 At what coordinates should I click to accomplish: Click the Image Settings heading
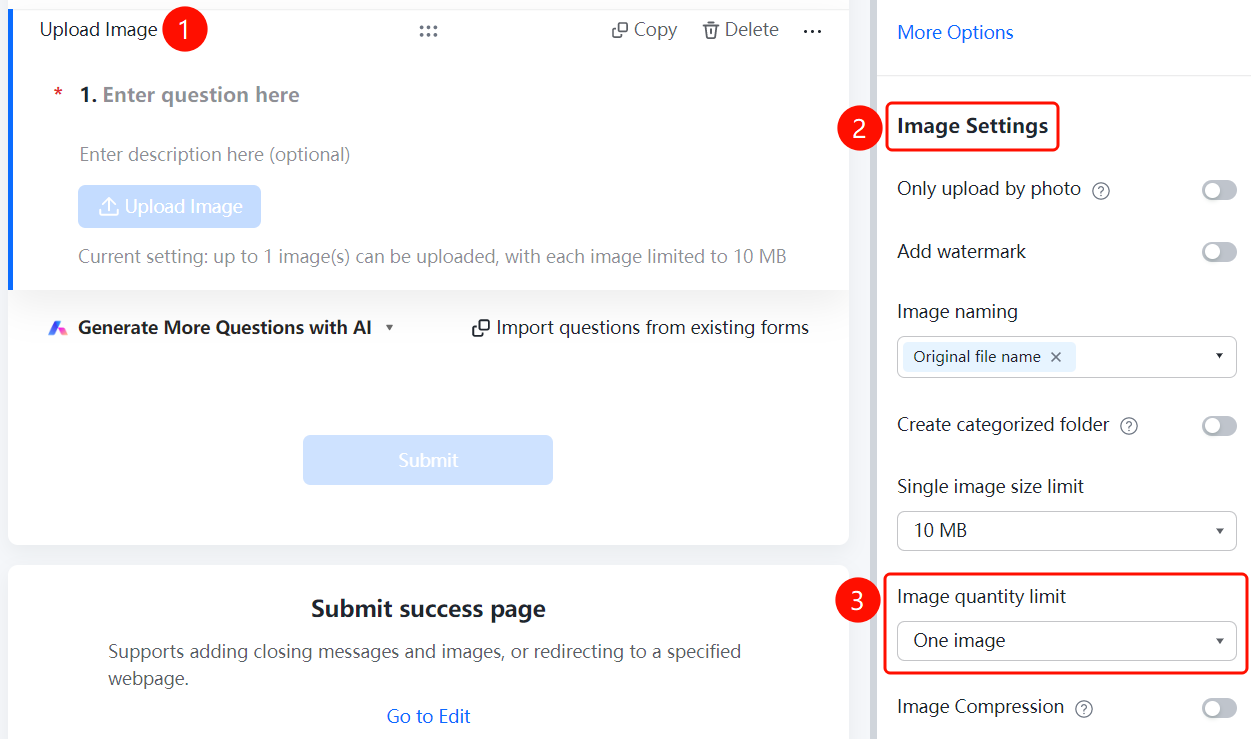pos(972,126)
